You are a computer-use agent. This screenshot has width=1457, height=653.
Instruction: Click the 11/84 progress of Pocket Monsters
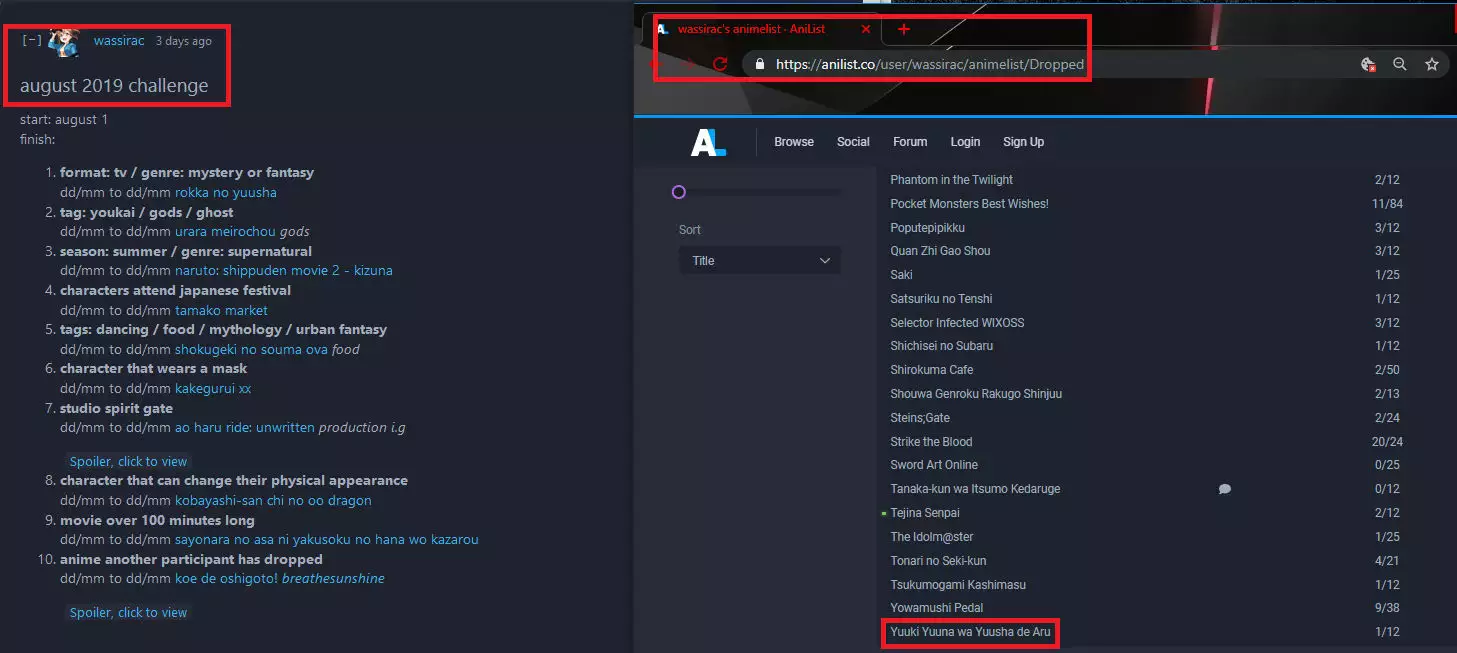1386,204
